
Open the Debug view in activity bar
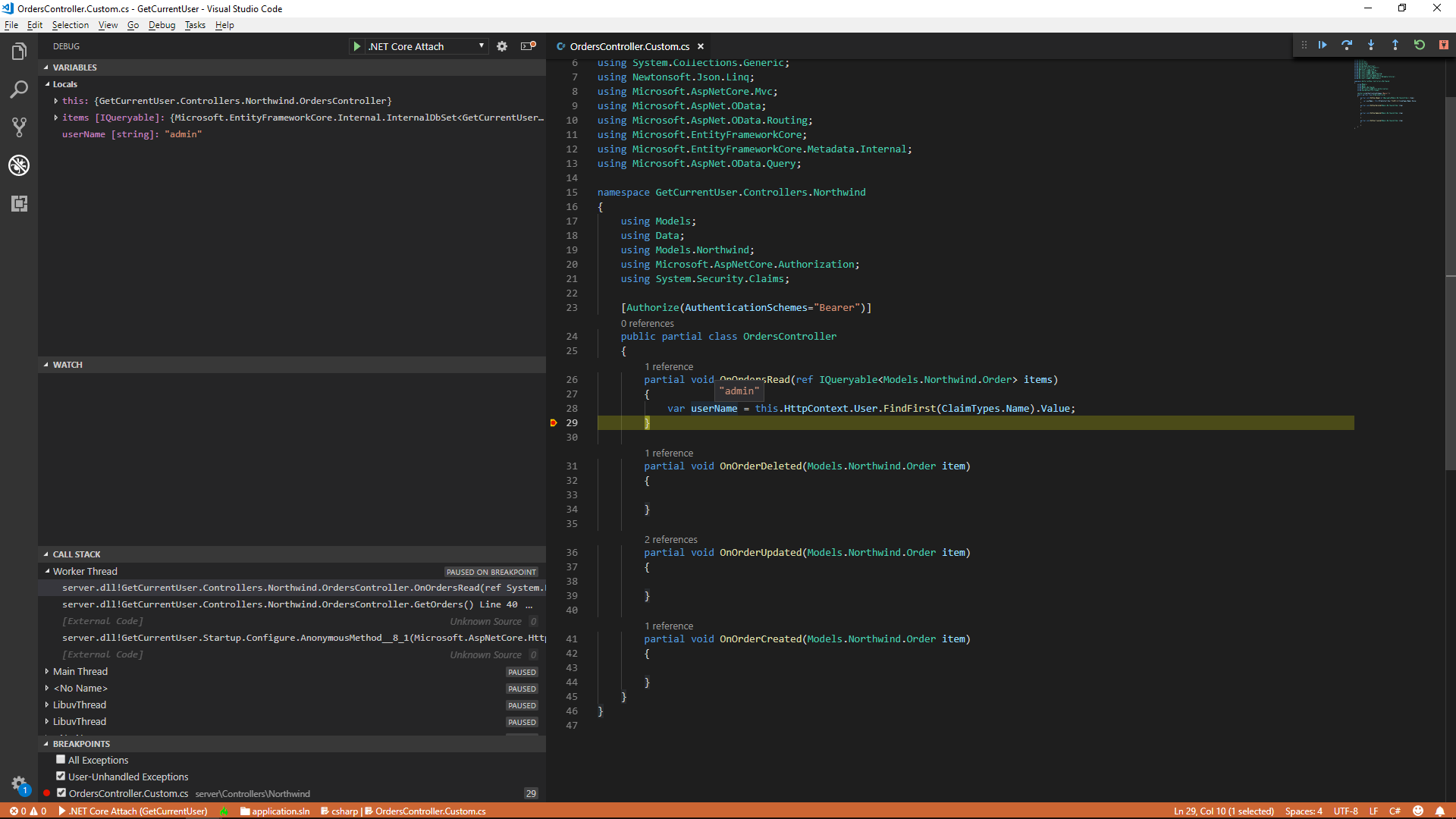coord(19,165)
